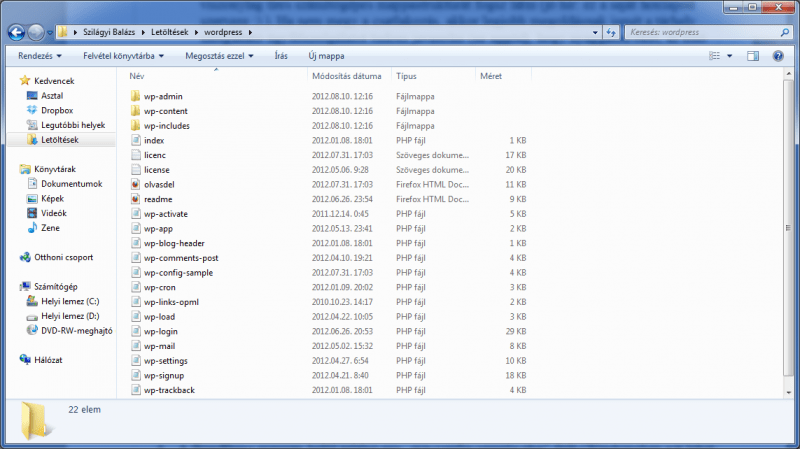Select the licenc text document icon
The height and width of the screenshot is (449, 800).
click(x=135, y=155)
